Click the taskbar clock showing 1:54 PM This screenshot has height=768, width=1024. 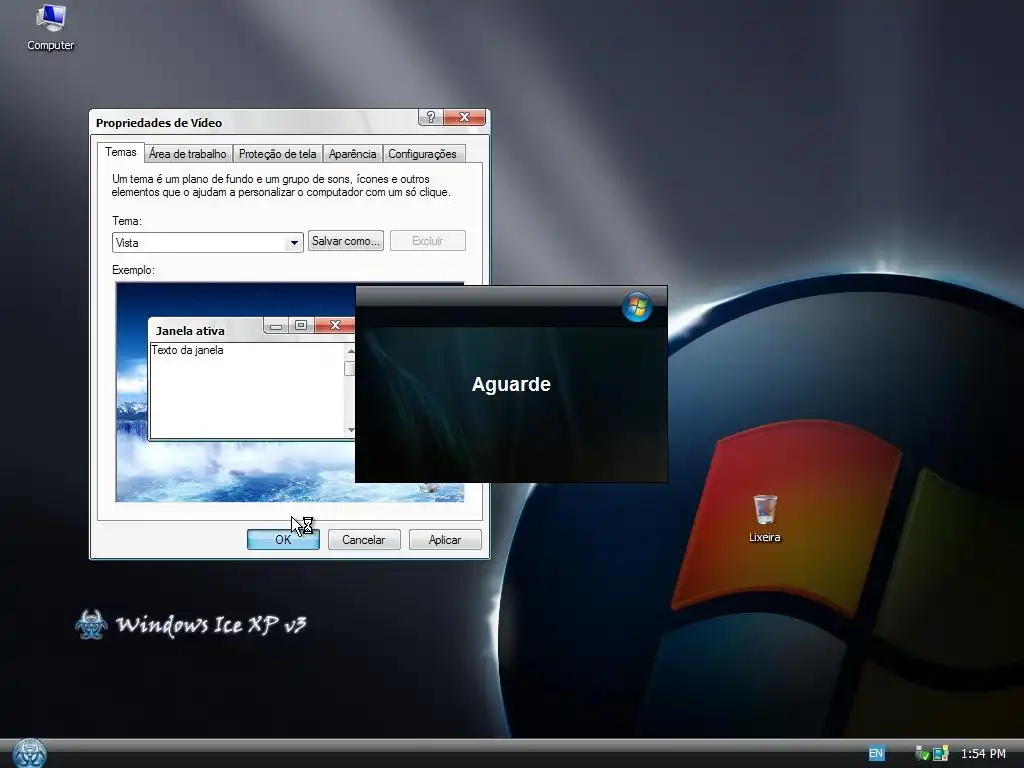click(983, 754)
